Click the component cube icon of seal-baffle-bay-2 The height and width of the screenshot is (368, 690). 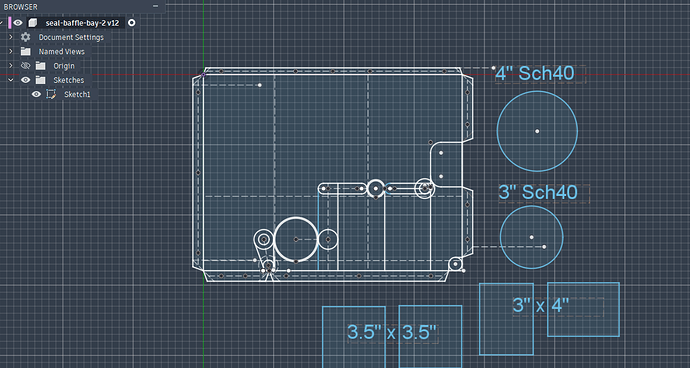32,22
